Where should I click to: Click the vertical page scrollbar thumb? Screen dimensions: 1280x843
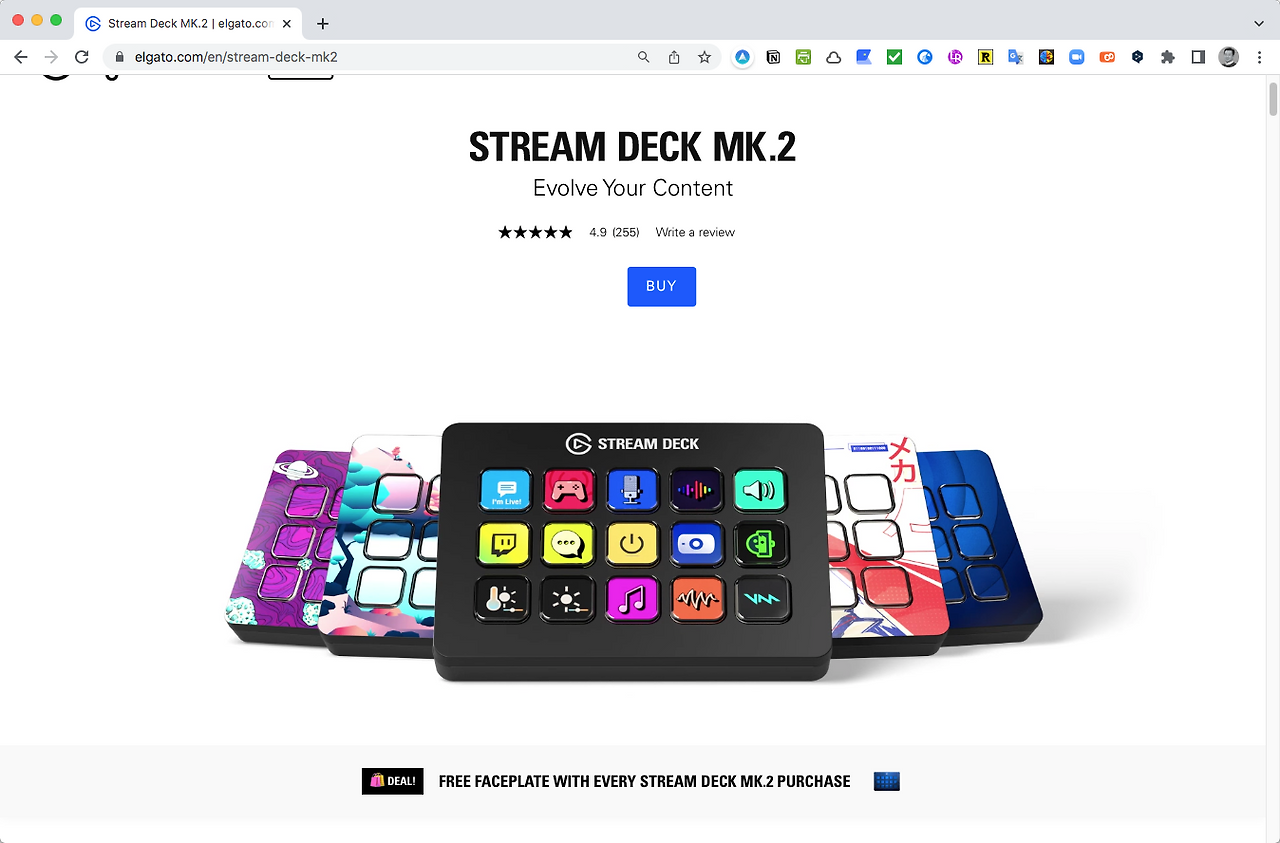(1273, 100)
